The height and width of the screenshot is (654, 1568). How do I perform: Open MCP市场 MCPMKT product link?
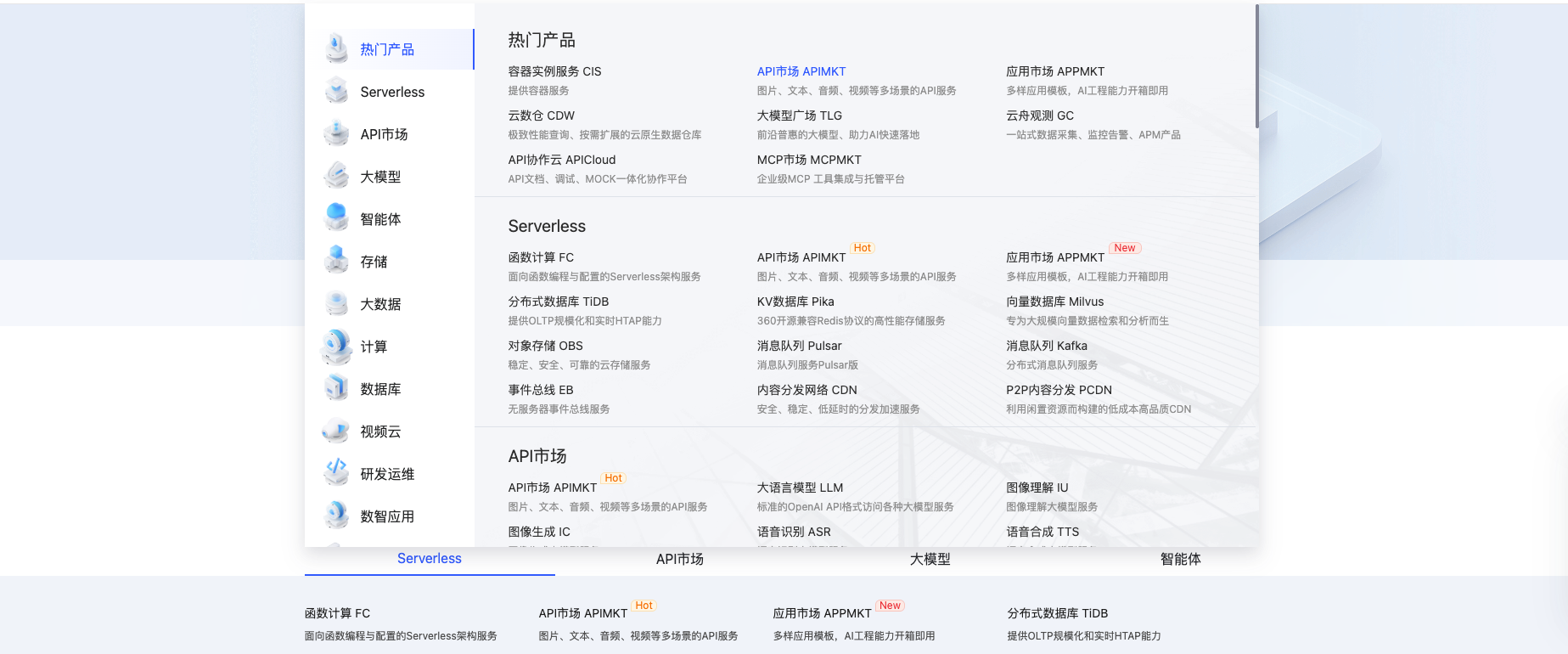point(809,160)
